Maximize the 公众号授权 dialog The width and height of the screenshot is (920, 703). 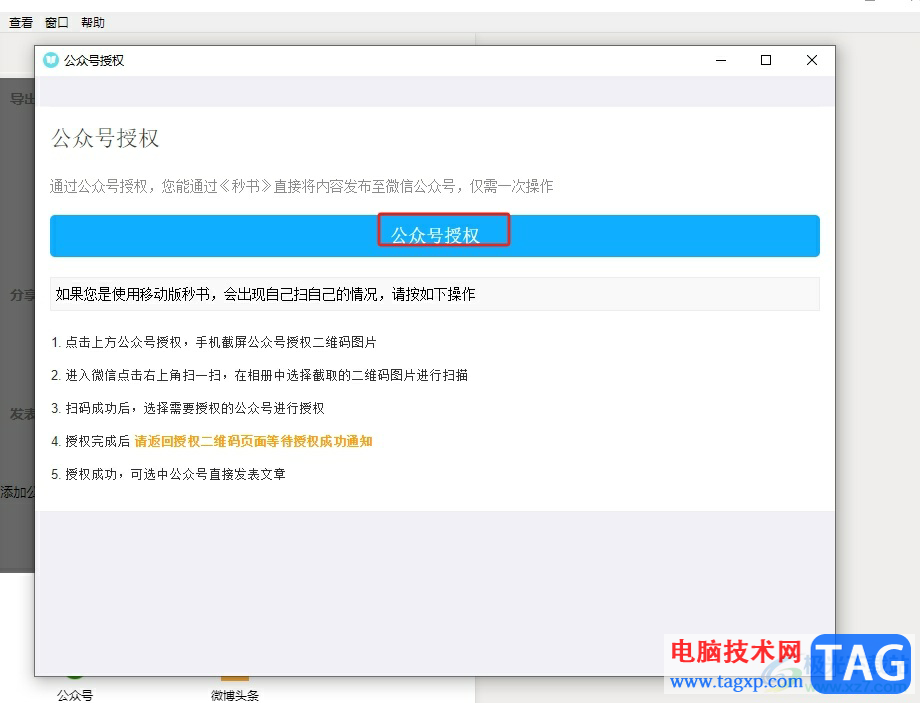766,60
